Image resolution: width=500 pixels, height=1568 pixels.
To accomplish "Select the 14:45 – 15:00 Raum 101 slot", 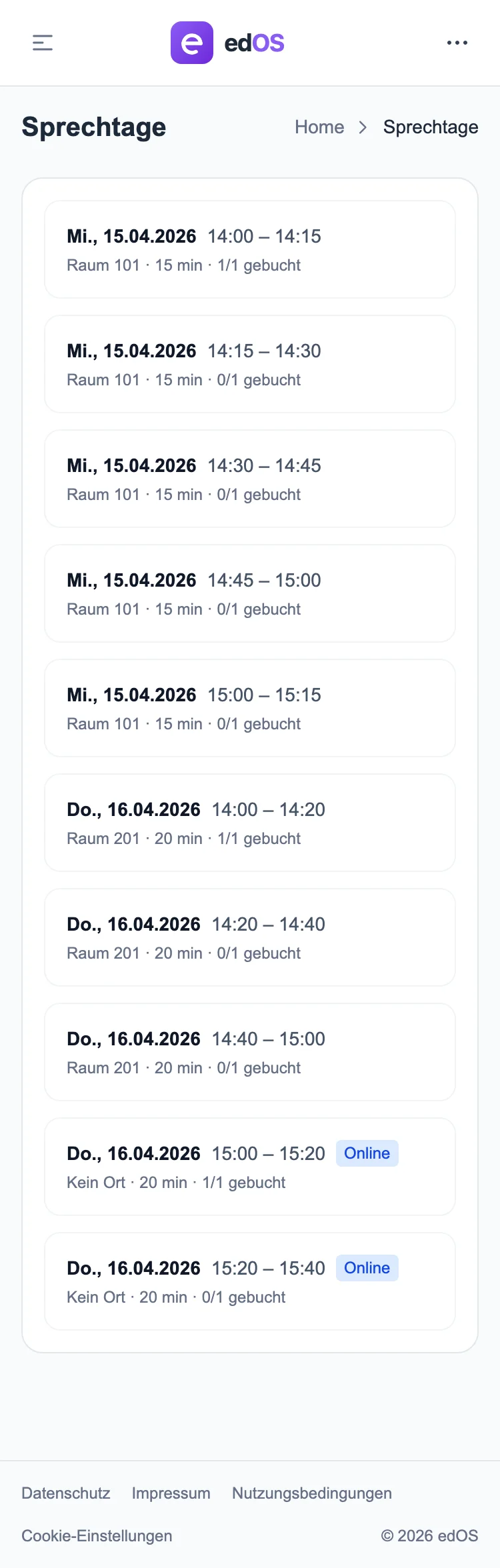I will point(249,593).
